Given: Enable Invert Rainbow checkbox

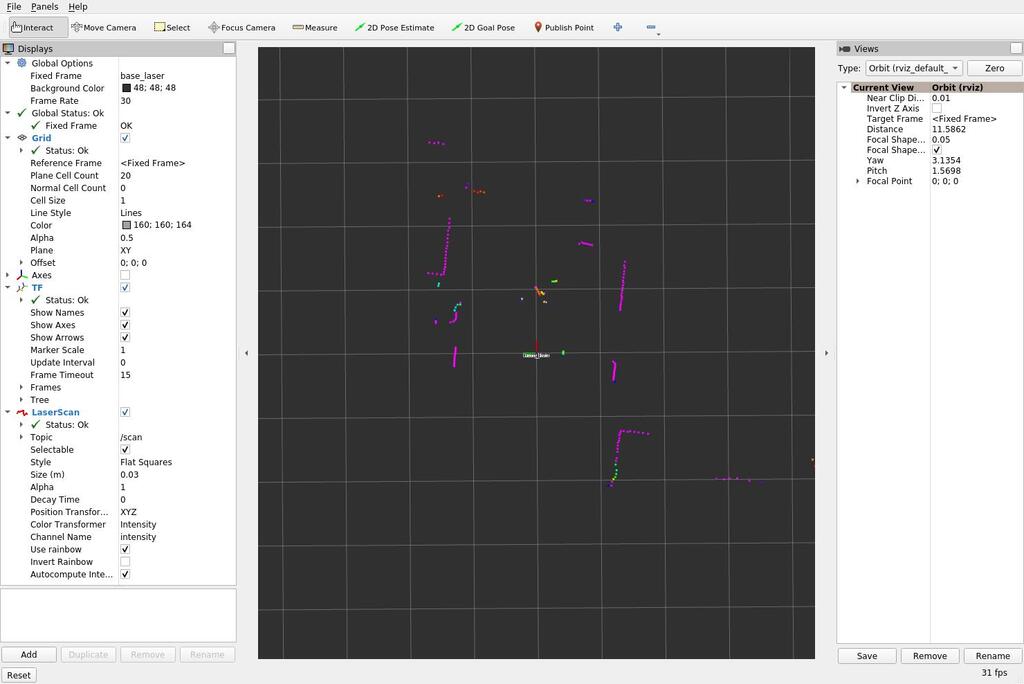Looking at the screenshot, I should click(x=125, y=562).
